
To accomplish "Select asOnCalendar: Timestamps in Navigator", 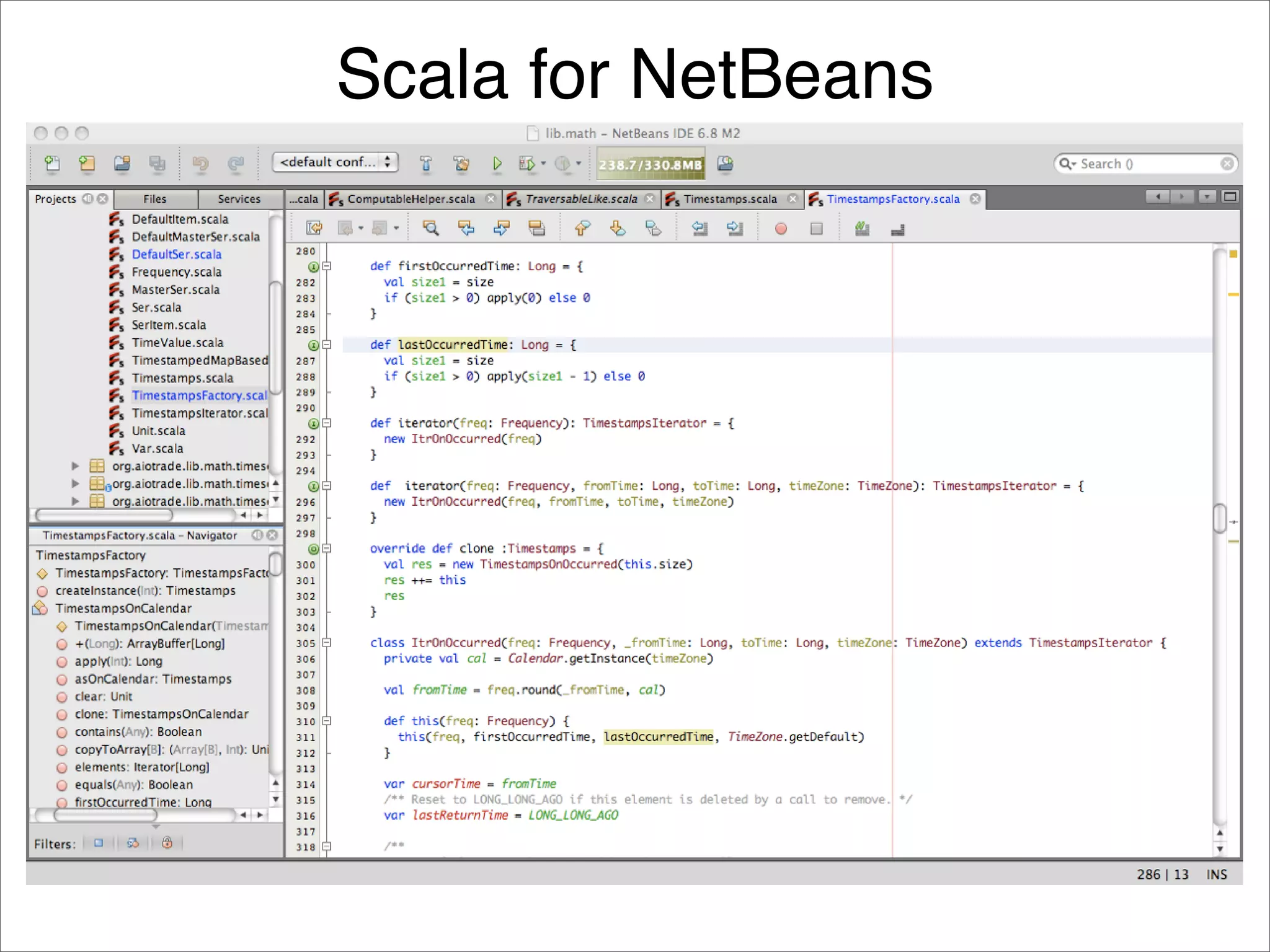I will coord(153,679).
